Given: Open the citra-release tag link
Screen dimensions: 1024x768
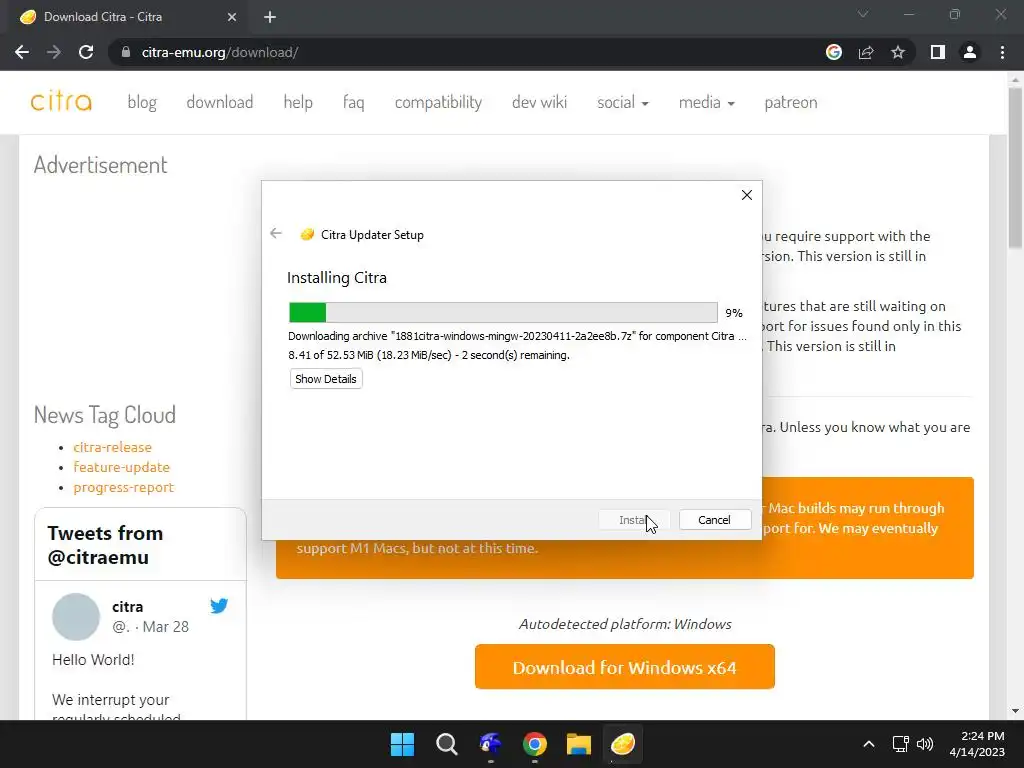Looking at the screenshot, I should 112,447.
